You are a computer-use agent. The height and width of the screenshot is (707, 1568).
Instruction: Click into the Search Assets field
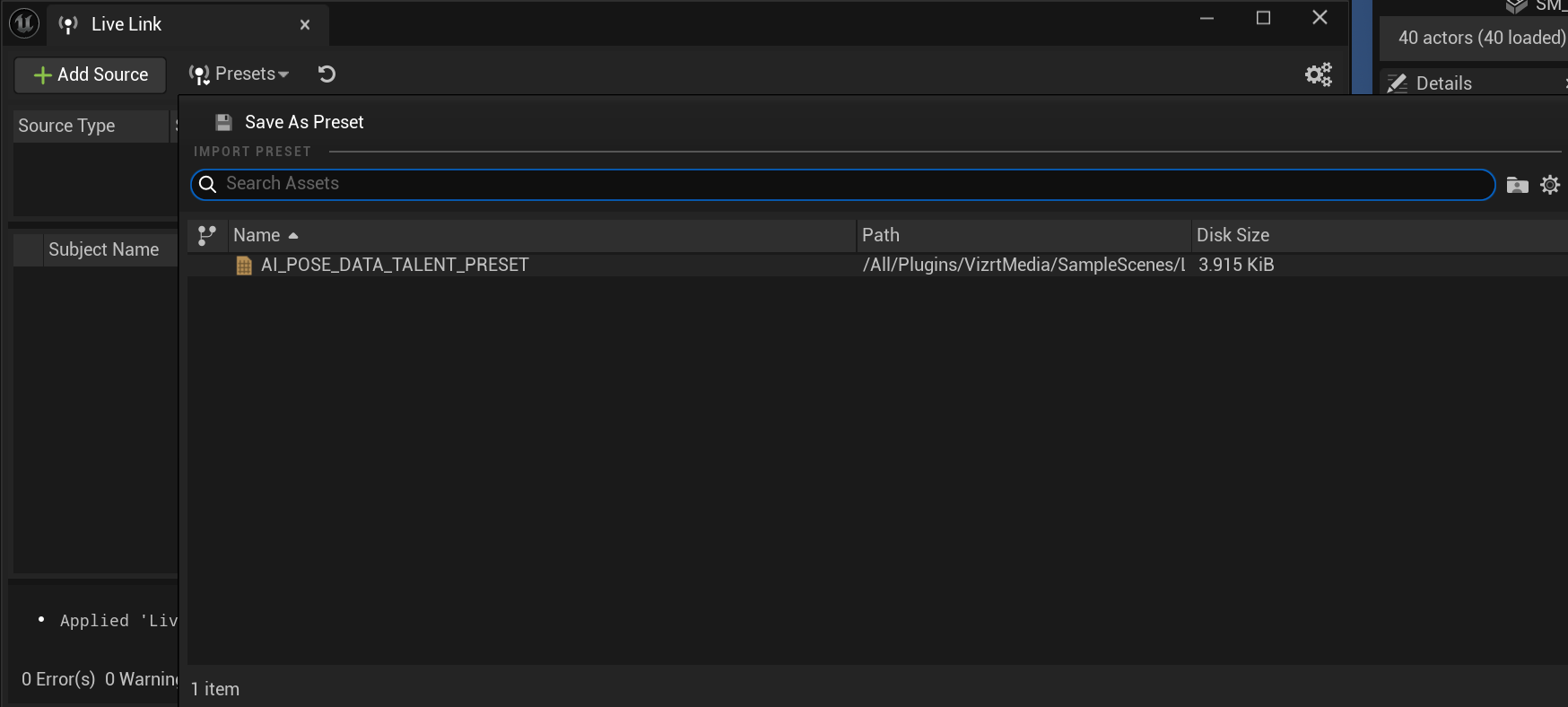[x=843, y=184]
